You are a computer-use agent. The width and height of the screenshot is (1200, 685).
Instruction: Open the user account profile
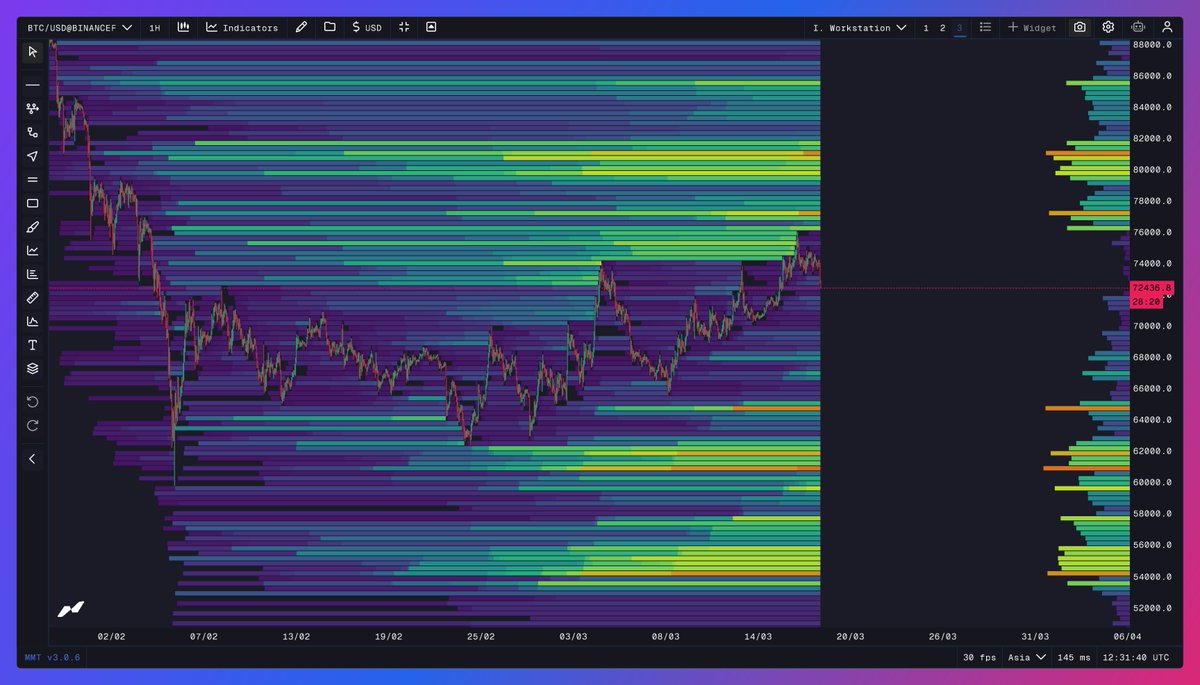point(1167,28)
